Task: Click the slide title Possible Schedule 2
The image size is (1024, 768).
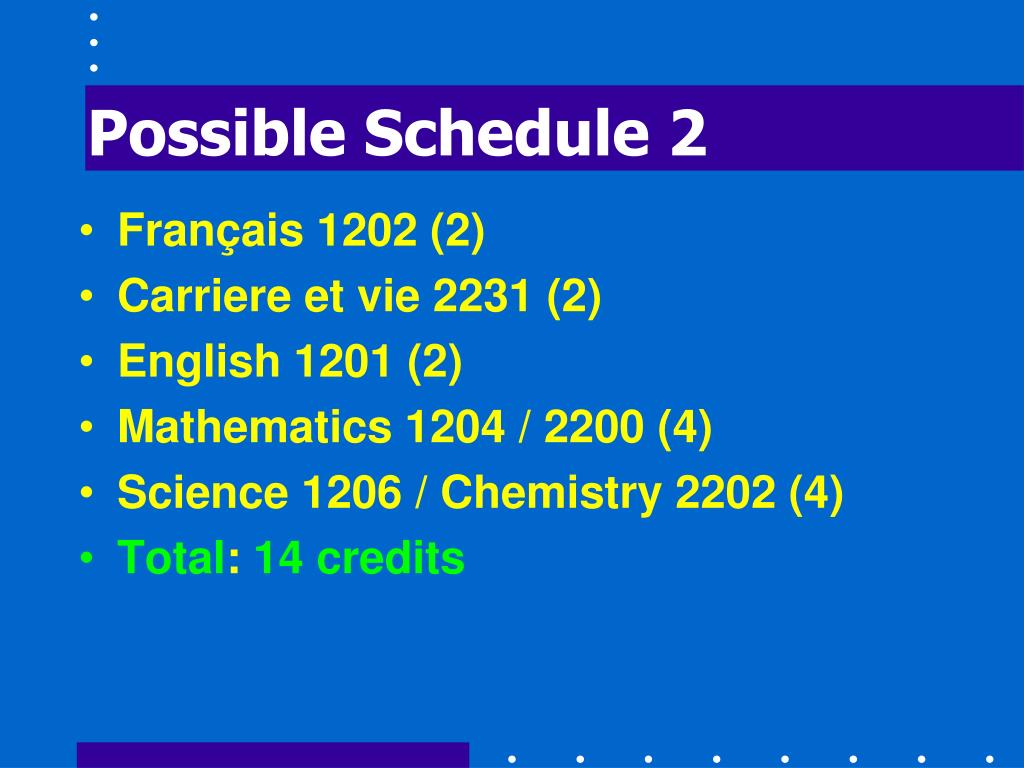Action: pos(397,133)
